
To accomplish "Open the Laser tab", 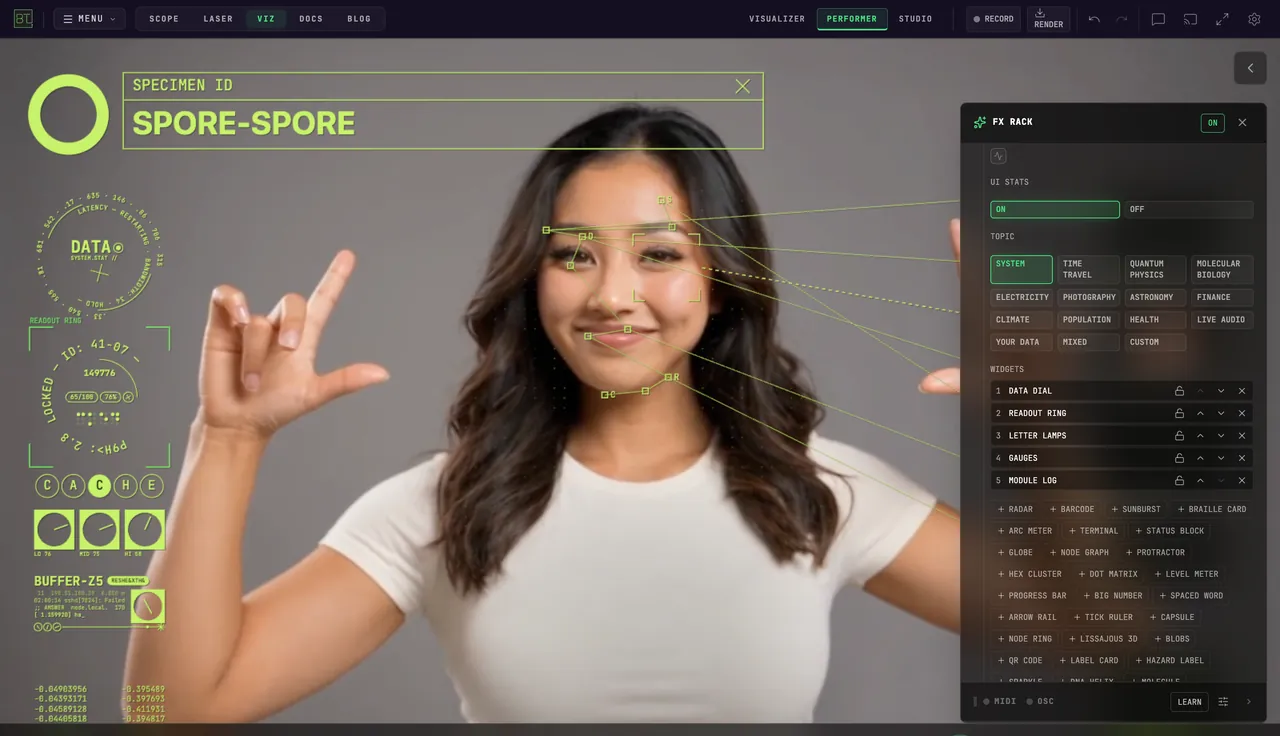I will point(218,19).
